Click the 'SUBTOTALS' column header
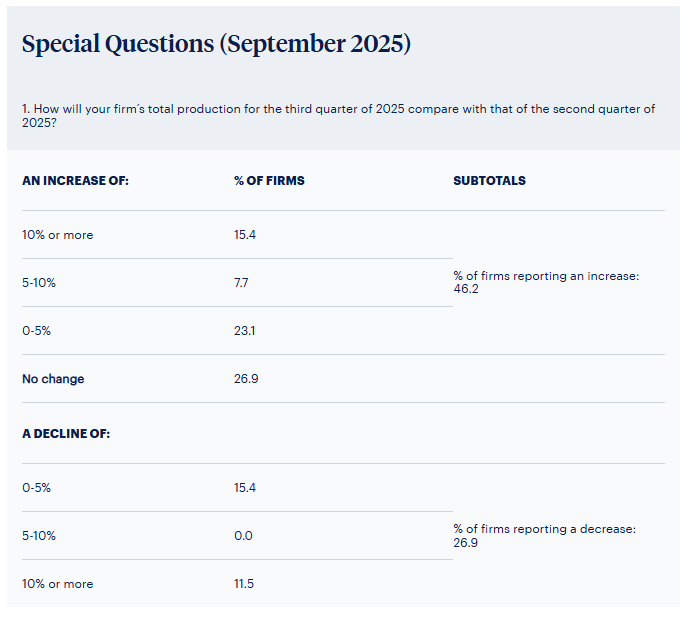 [489, 181]
